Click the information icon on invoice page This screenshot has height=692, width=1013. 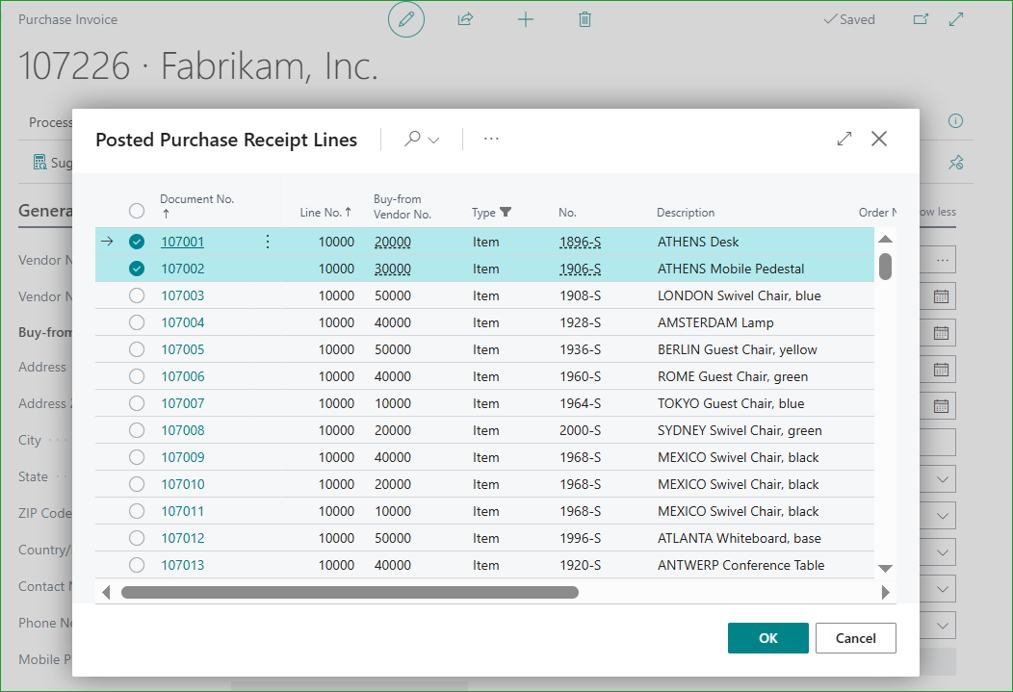click(x=956, y=121)
